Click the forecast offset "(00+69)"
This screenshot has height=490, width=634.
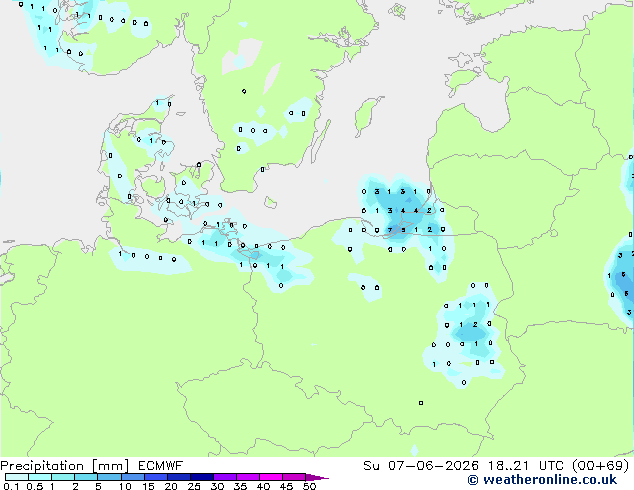pyautogui.click(x=601, y=466)
